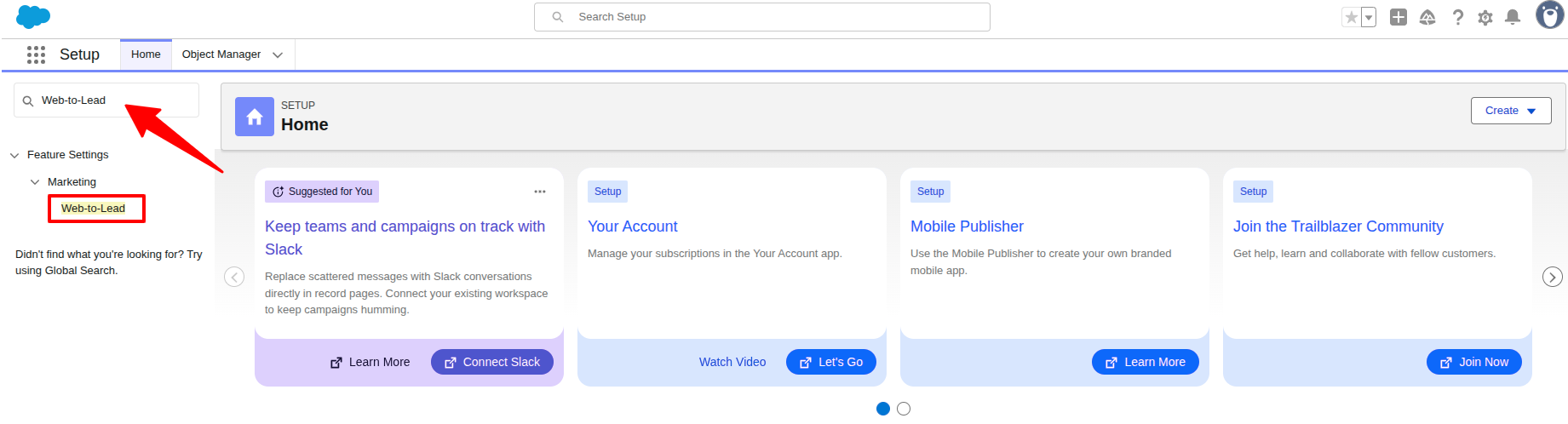The image size is (1568, 424).
Task: Open the App Launcher grid icon
Action: (x=36, y=54)
